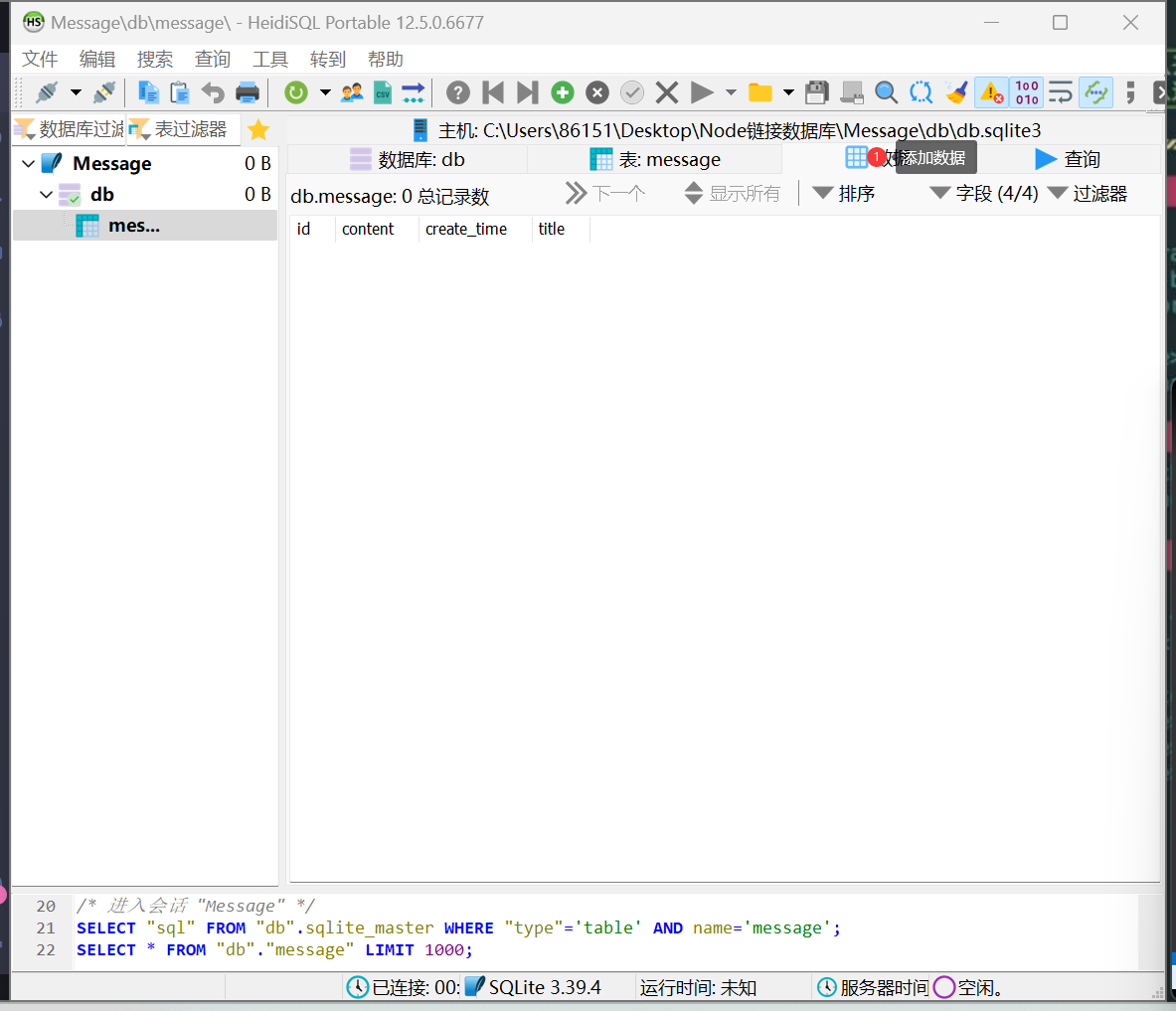
Task: Open the 转到 menu
Action: (x=328, y=60)
